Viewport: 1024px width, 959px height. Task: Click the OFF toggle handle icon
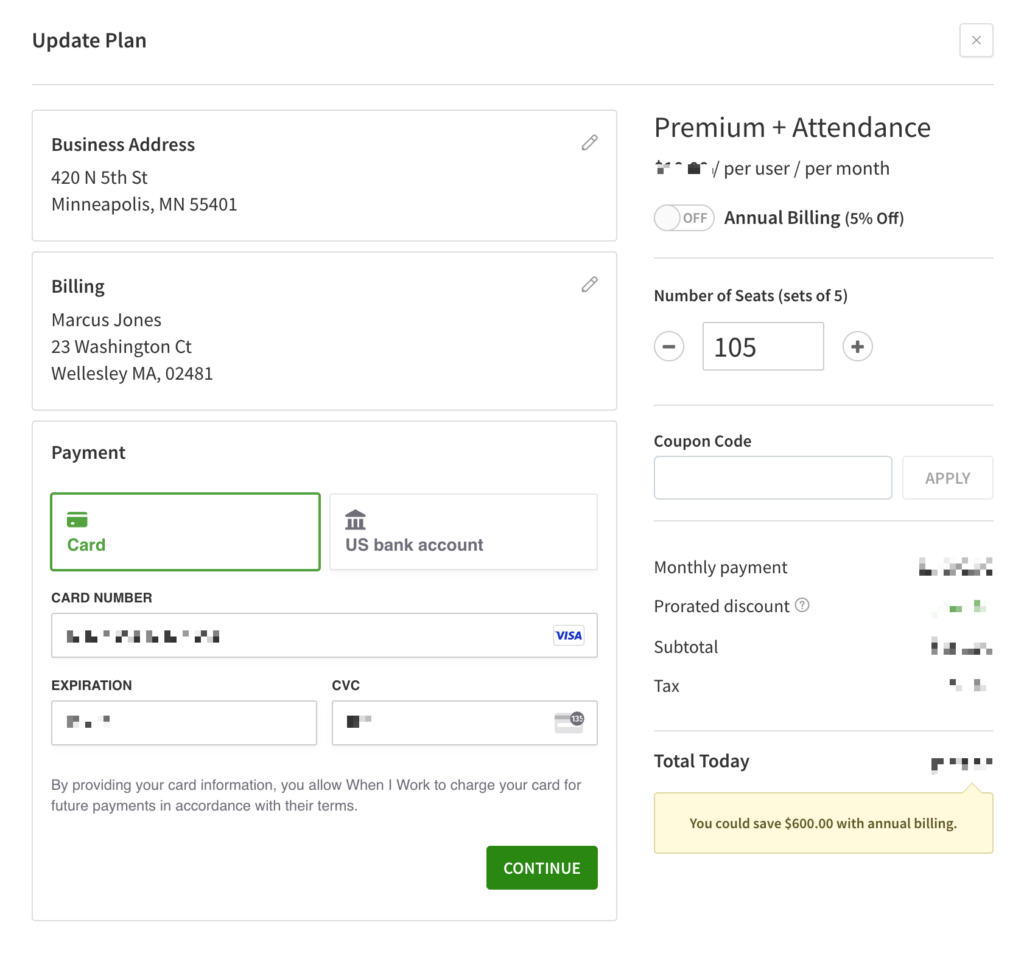tap(668, 217)
